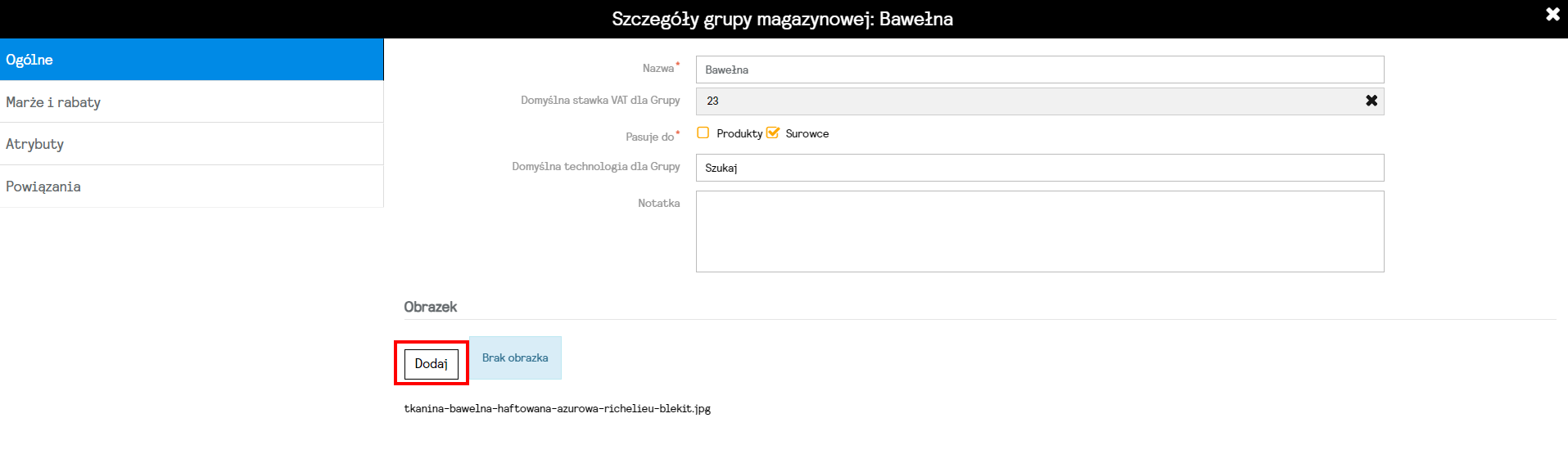Open the Szukaj default technology search box

[1040, 168]
